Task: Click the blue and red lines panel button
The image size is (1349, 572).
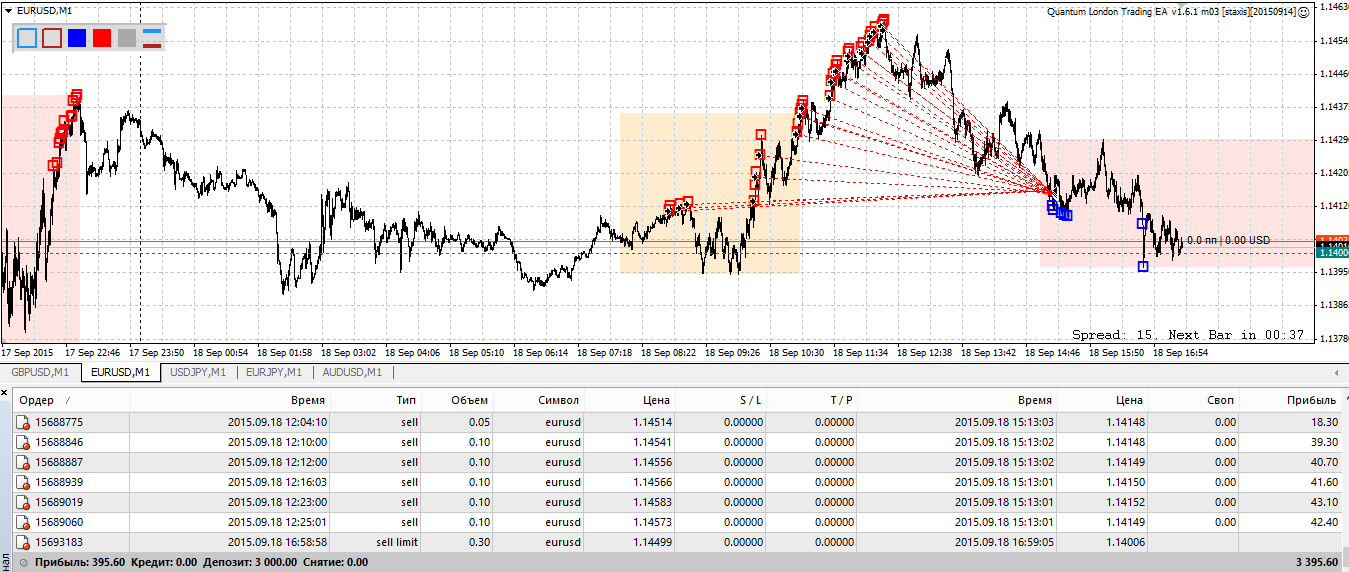Action: coord(152,38)
